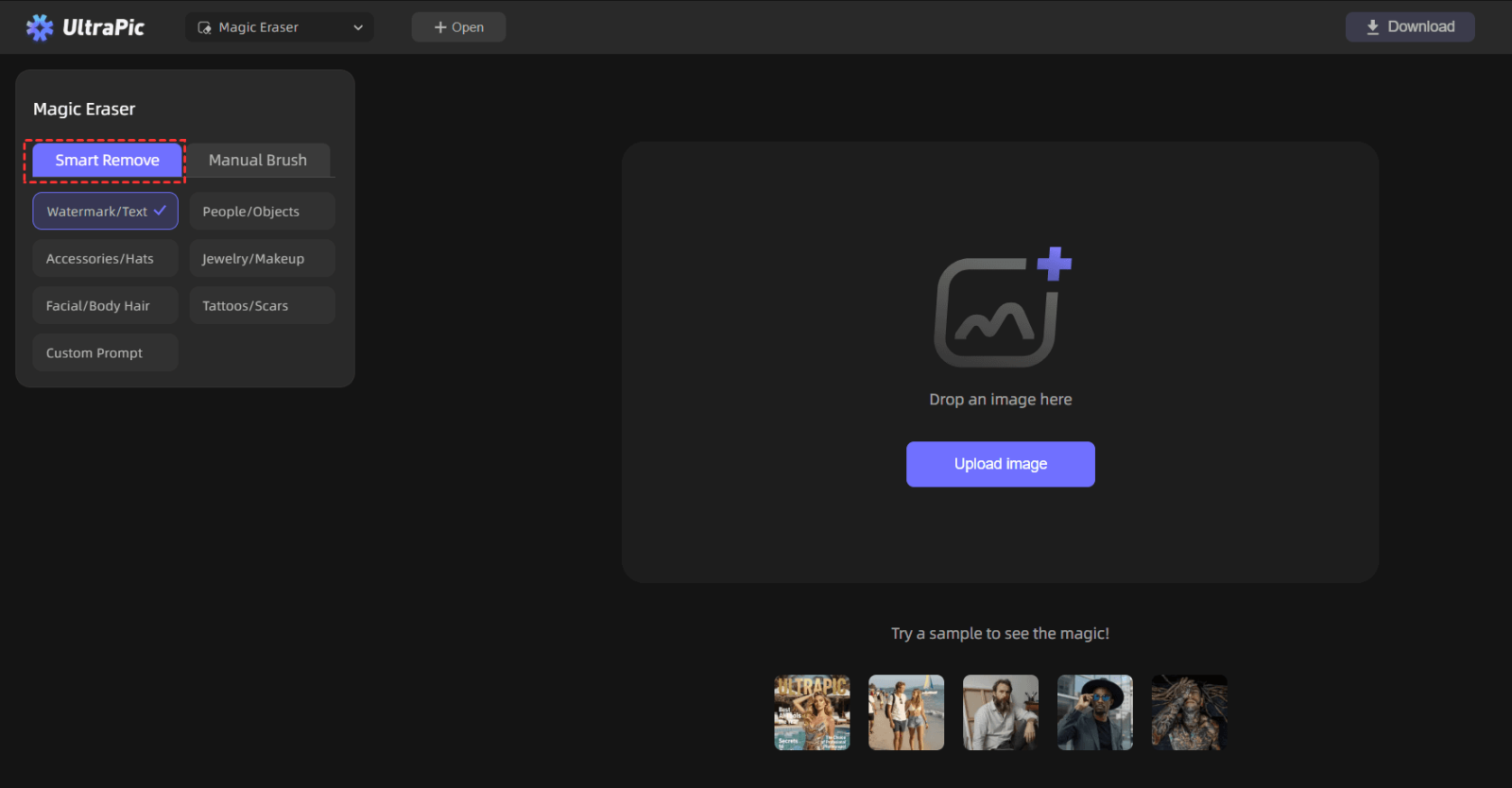Click the plus icon beside Open
The height and width of the screenshot is (788, 1512).
click(x=439, y=27)
